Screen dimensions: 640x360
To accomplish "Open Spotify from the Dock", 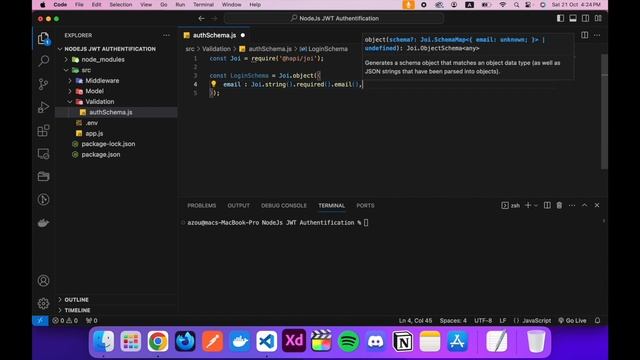I will [348, 341].
